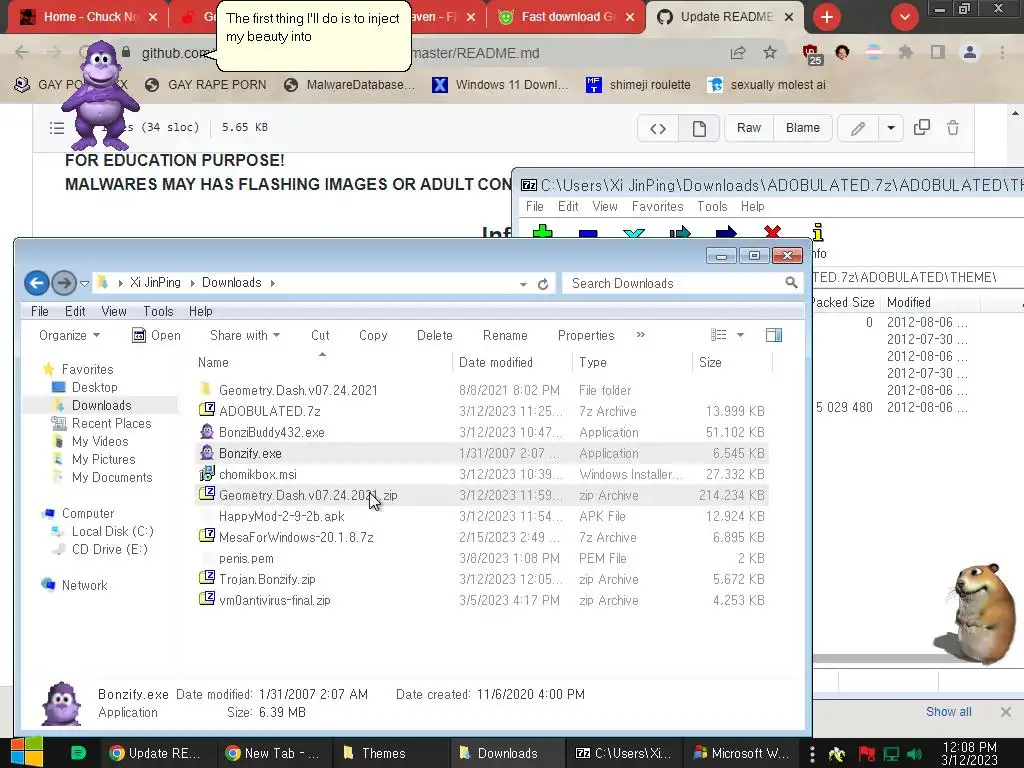Select the BonziBuddy432.exe file
1024x768 pixels.
click(x=482, y=432)
